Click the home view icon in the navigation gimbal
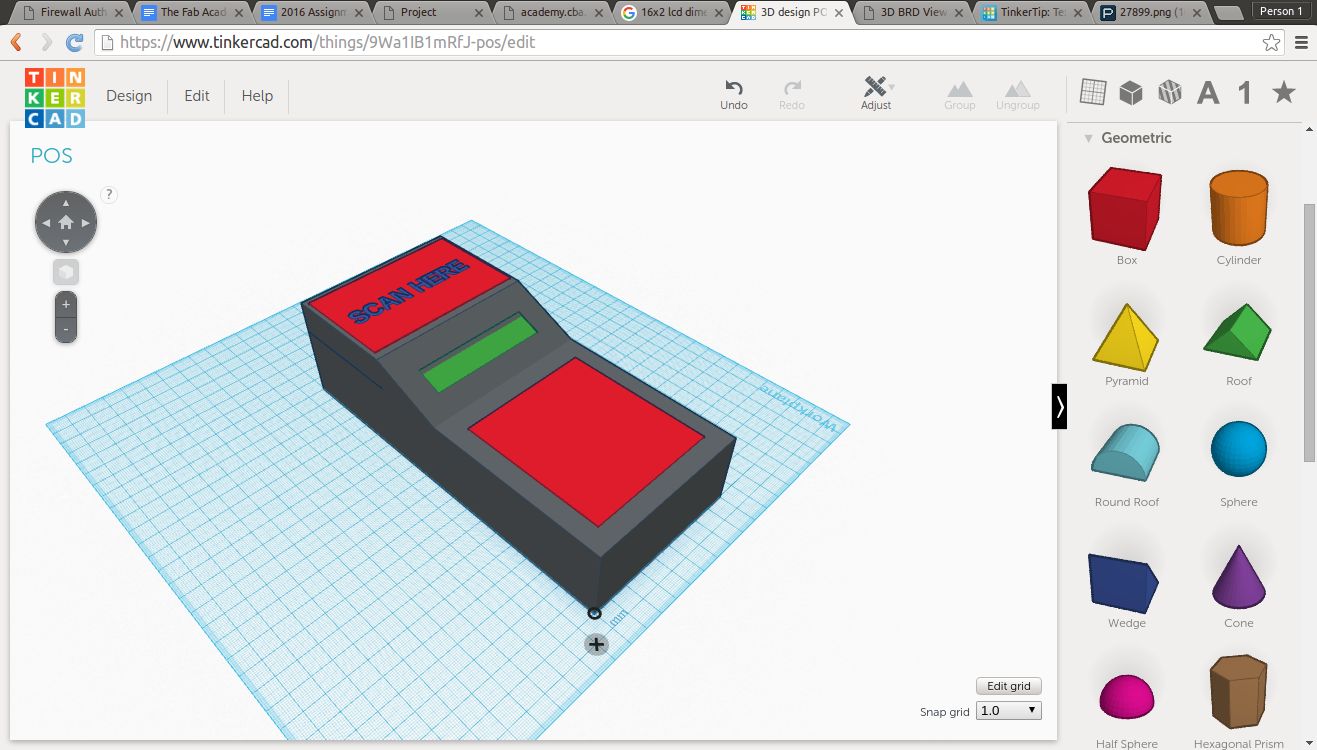 coord(65,221)
